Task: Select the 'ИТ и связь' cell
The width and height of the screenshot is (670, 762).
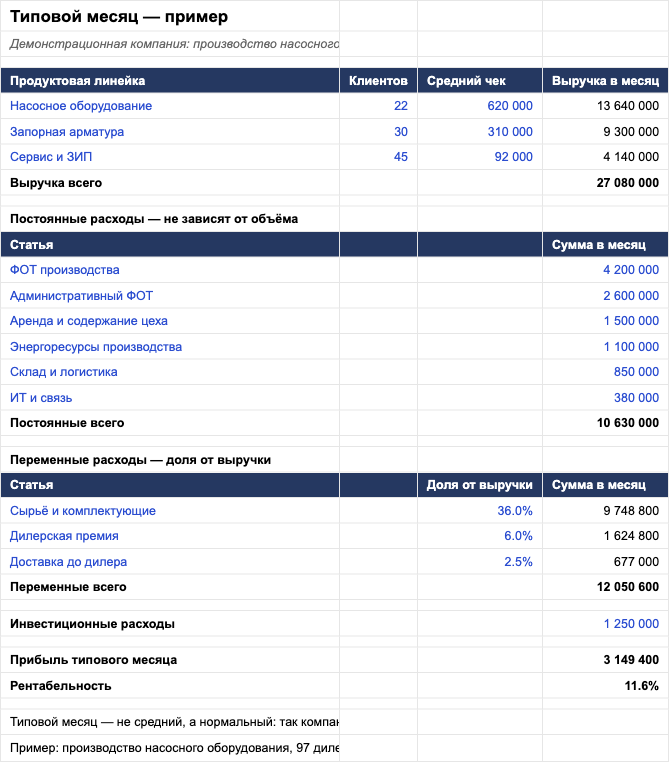Action: pyautogui.click(x=170, y=398)
